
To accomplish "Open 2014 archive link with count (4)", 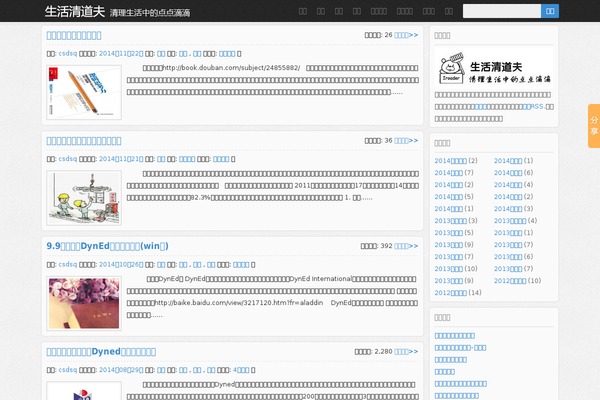I will coord(508,184).
